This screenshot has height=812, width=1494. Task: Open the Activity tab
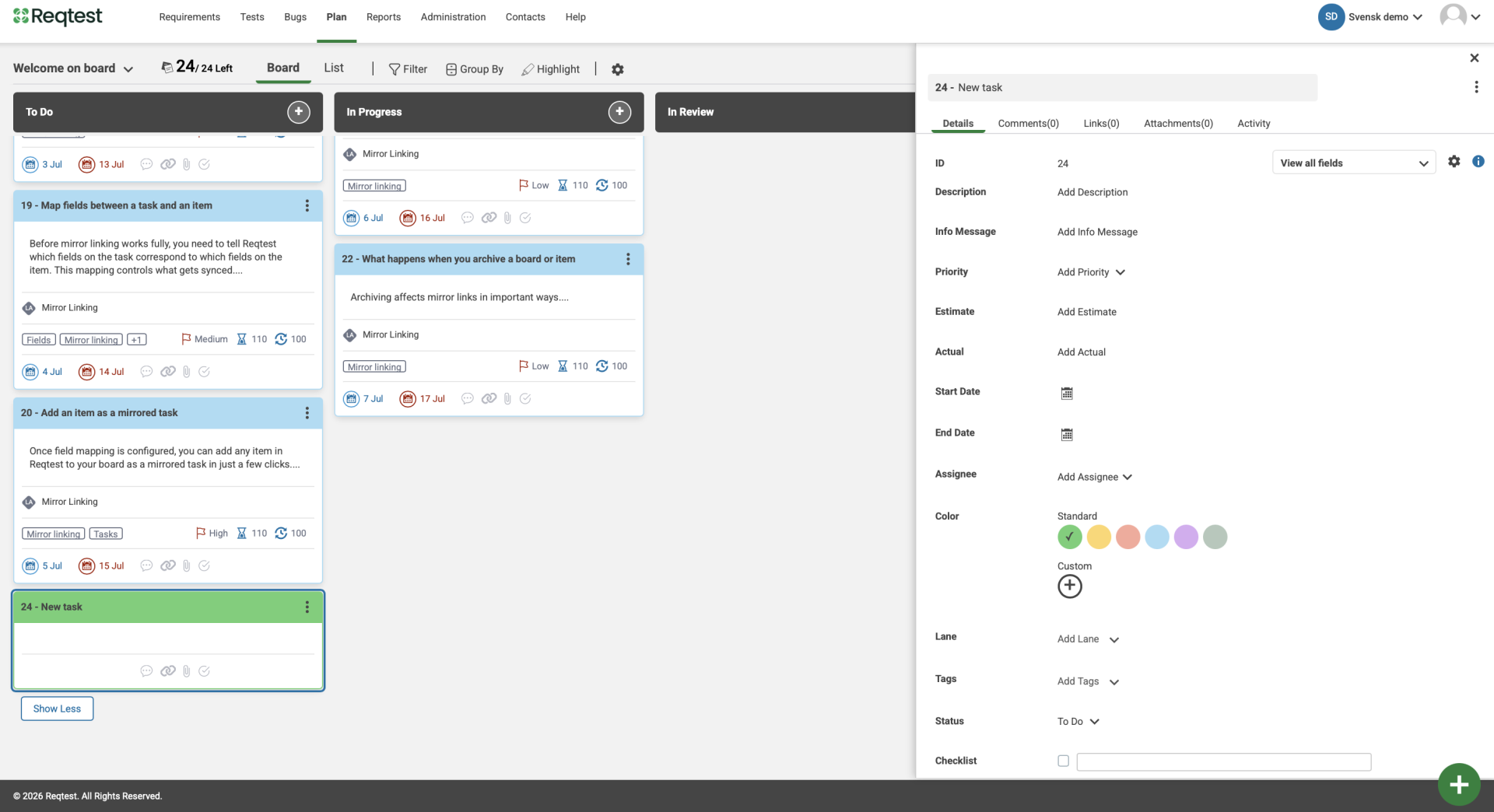point(1254,124)
